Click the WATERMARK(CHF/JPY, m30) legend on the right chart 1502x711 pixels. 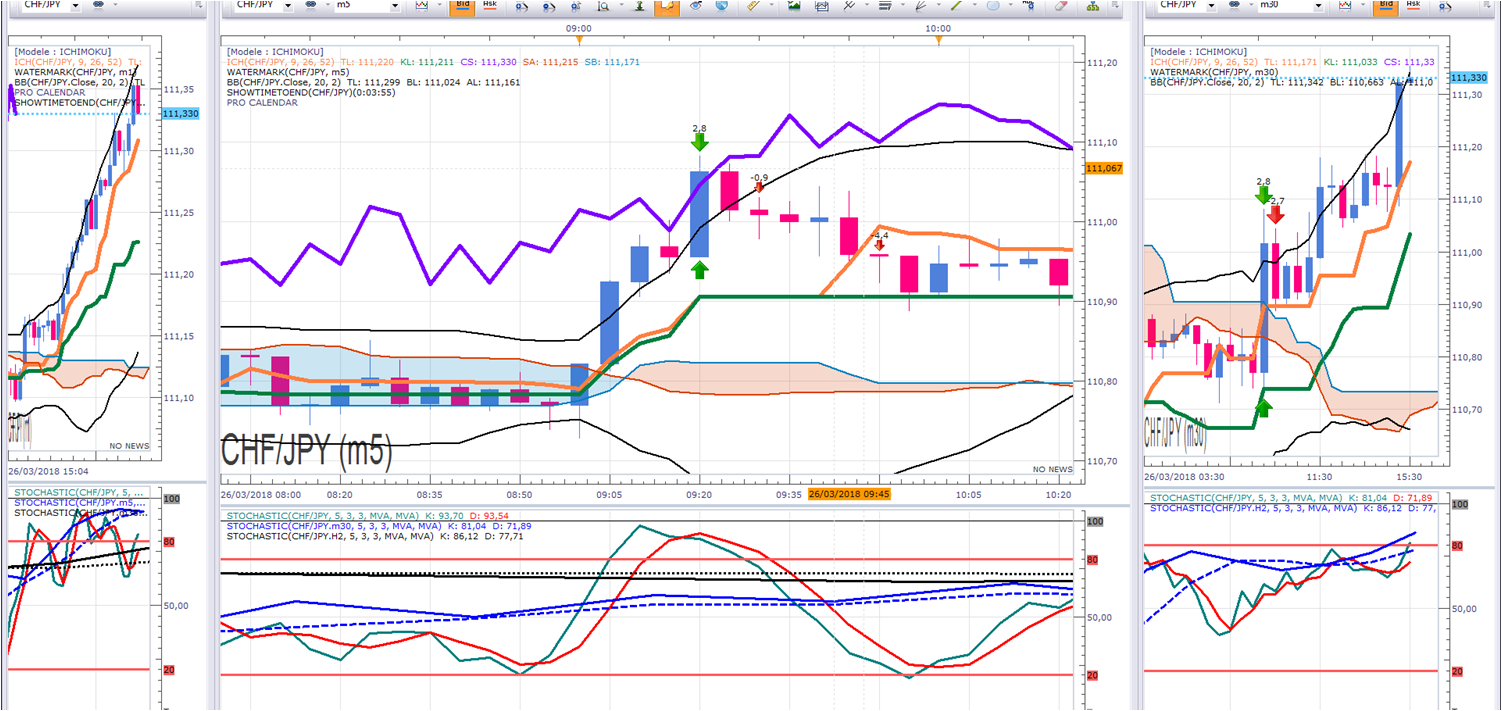(1212, 72)
